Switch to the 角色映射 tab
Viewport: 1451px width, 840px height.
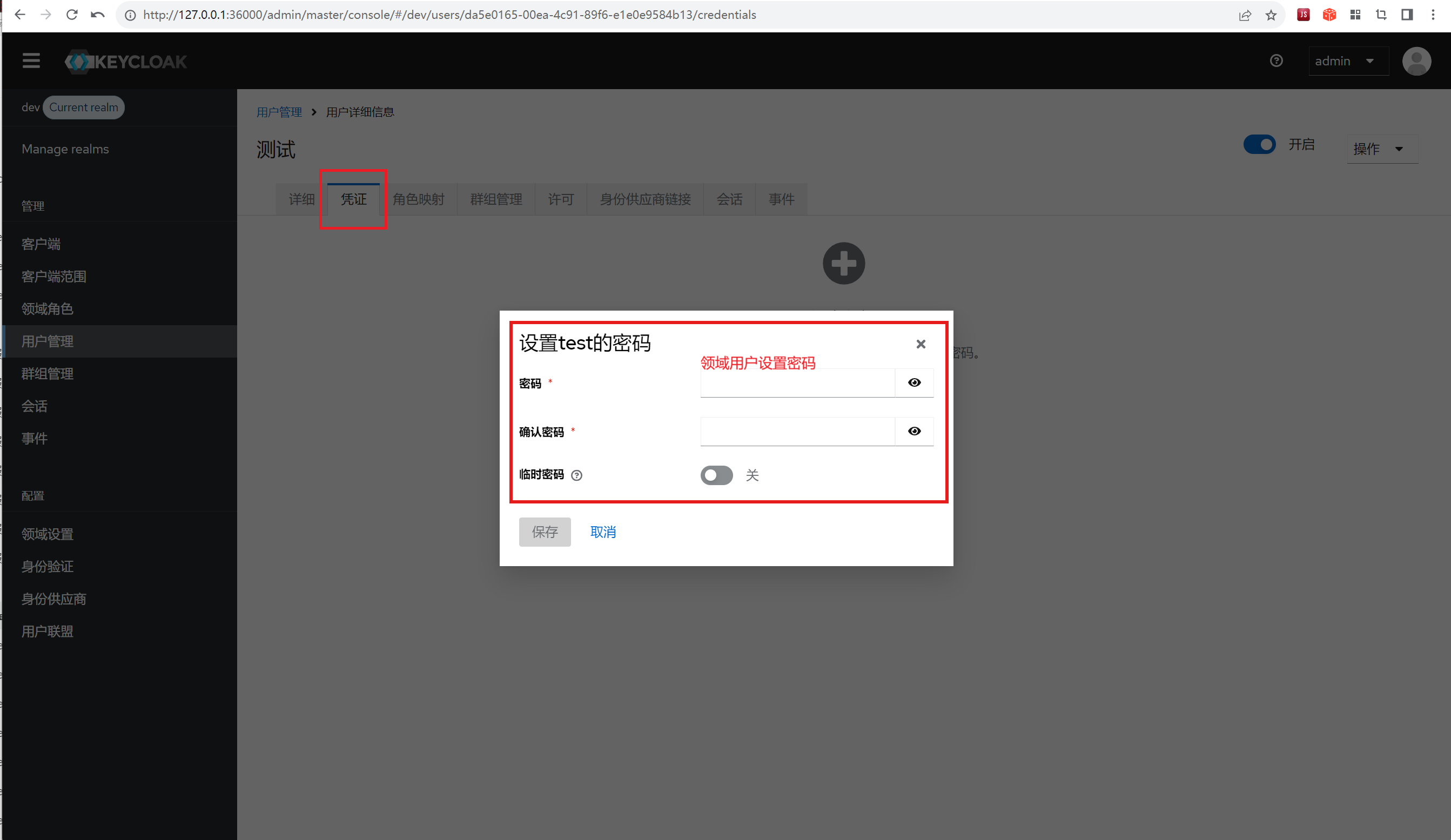(x=418, y=199)
